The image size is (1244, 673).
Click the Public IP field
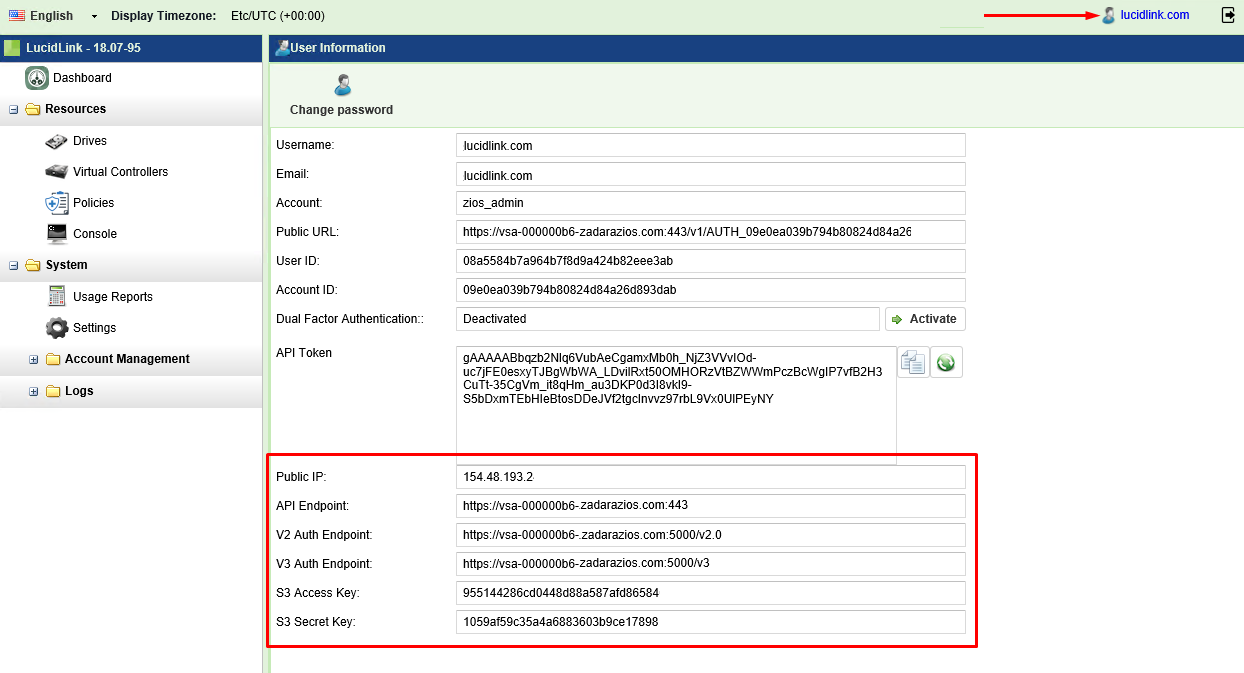(x=711, y=477)
